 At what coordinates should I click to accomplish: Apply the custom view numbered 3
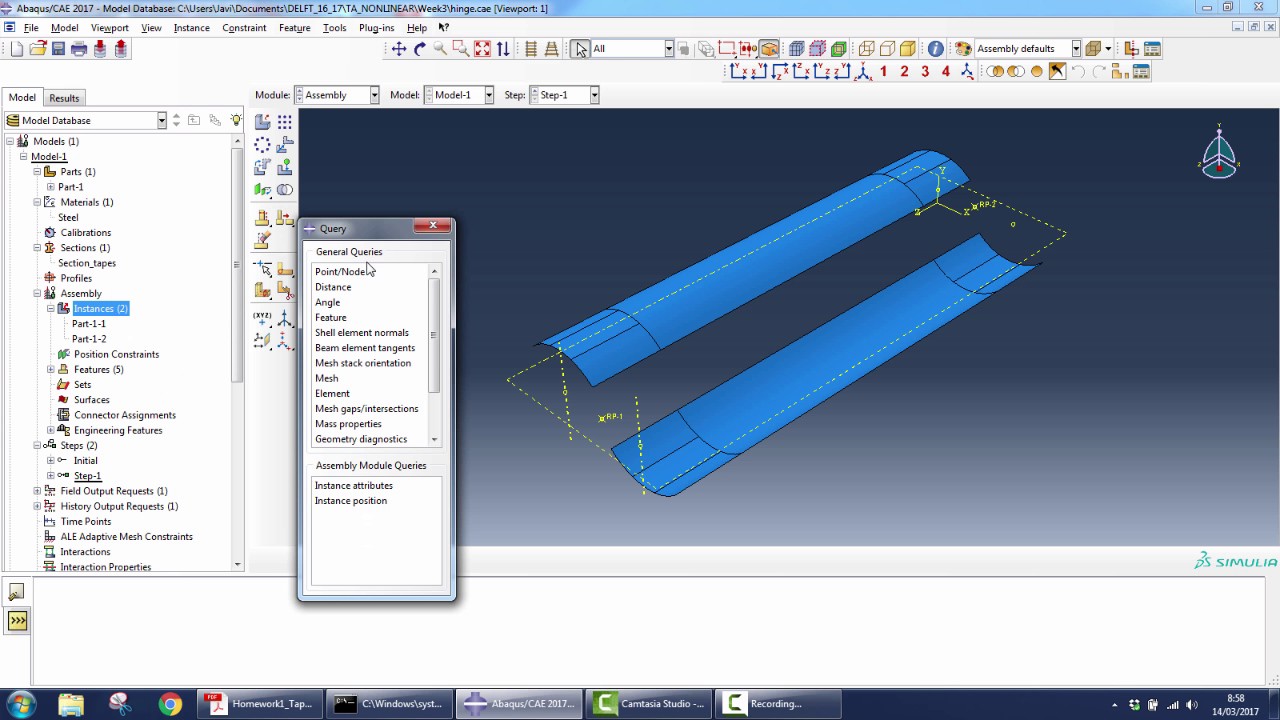coord(925,71)
